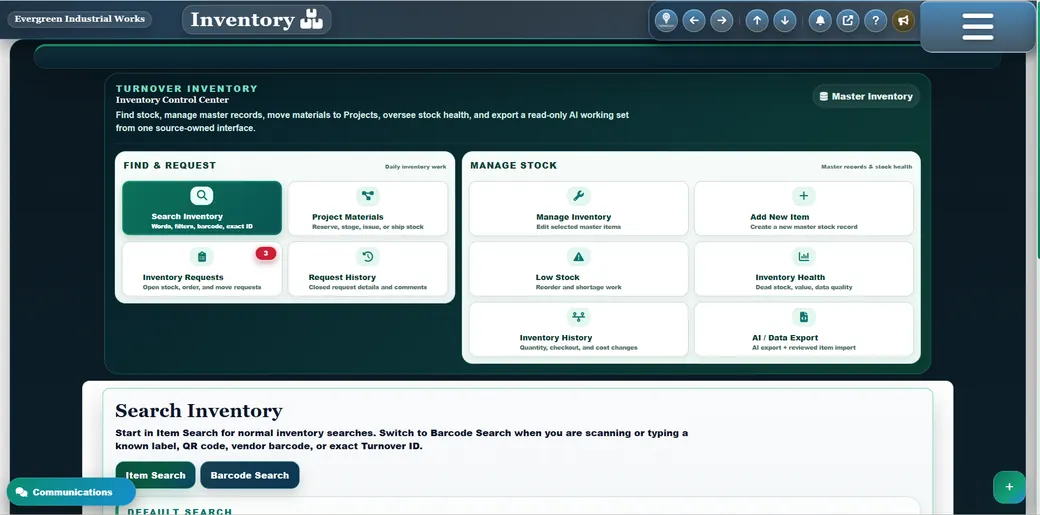The height and width of the screenshot is (515, 1040).
Task: Open Master Inventory
Action: point(866,96)
